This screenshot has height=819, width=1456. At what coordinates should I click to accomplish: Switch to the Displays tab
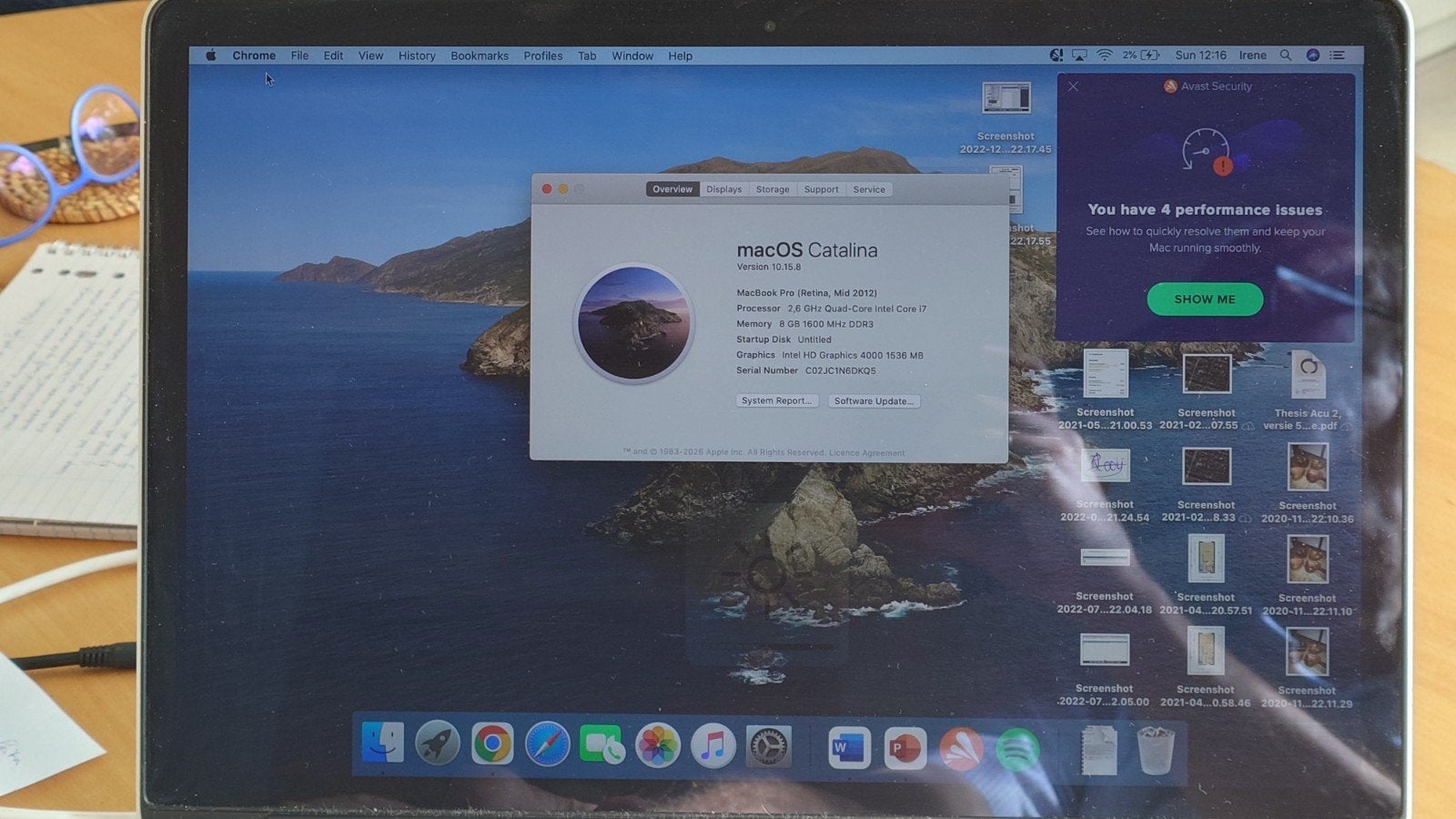coord(724,189)
